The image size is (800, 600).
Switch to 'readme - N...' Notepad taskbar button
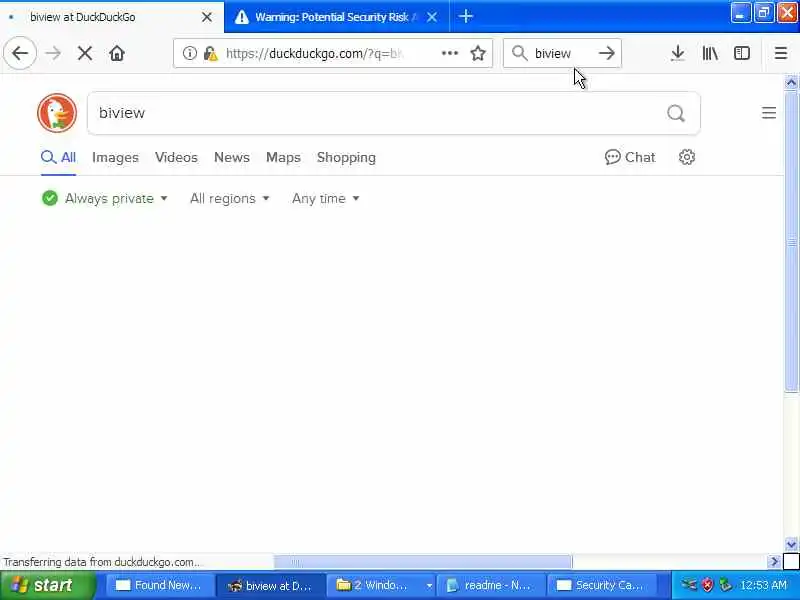pos(491,585)
